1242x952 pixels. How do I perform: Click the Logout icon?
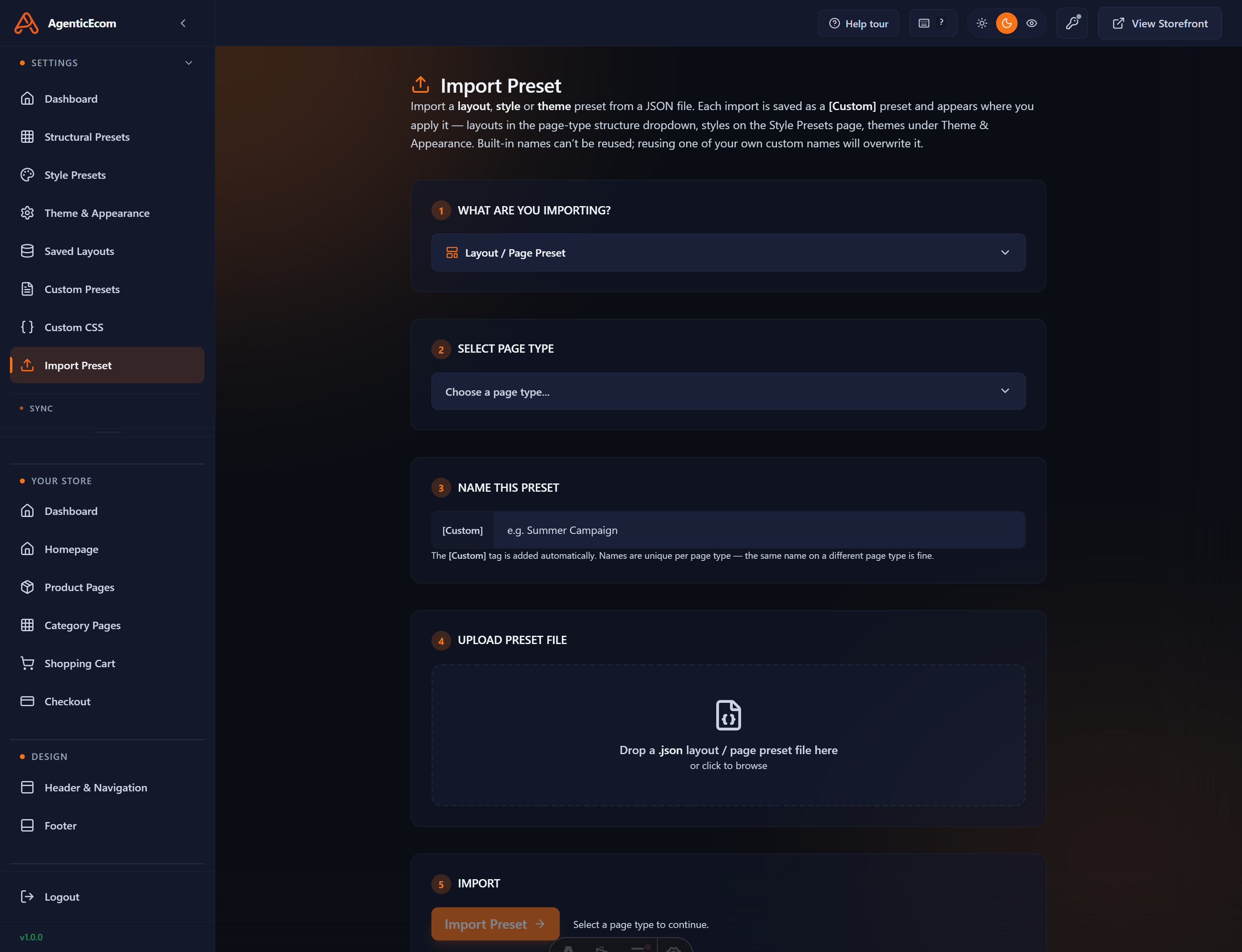pyautogui.click(x=27, y=897)
